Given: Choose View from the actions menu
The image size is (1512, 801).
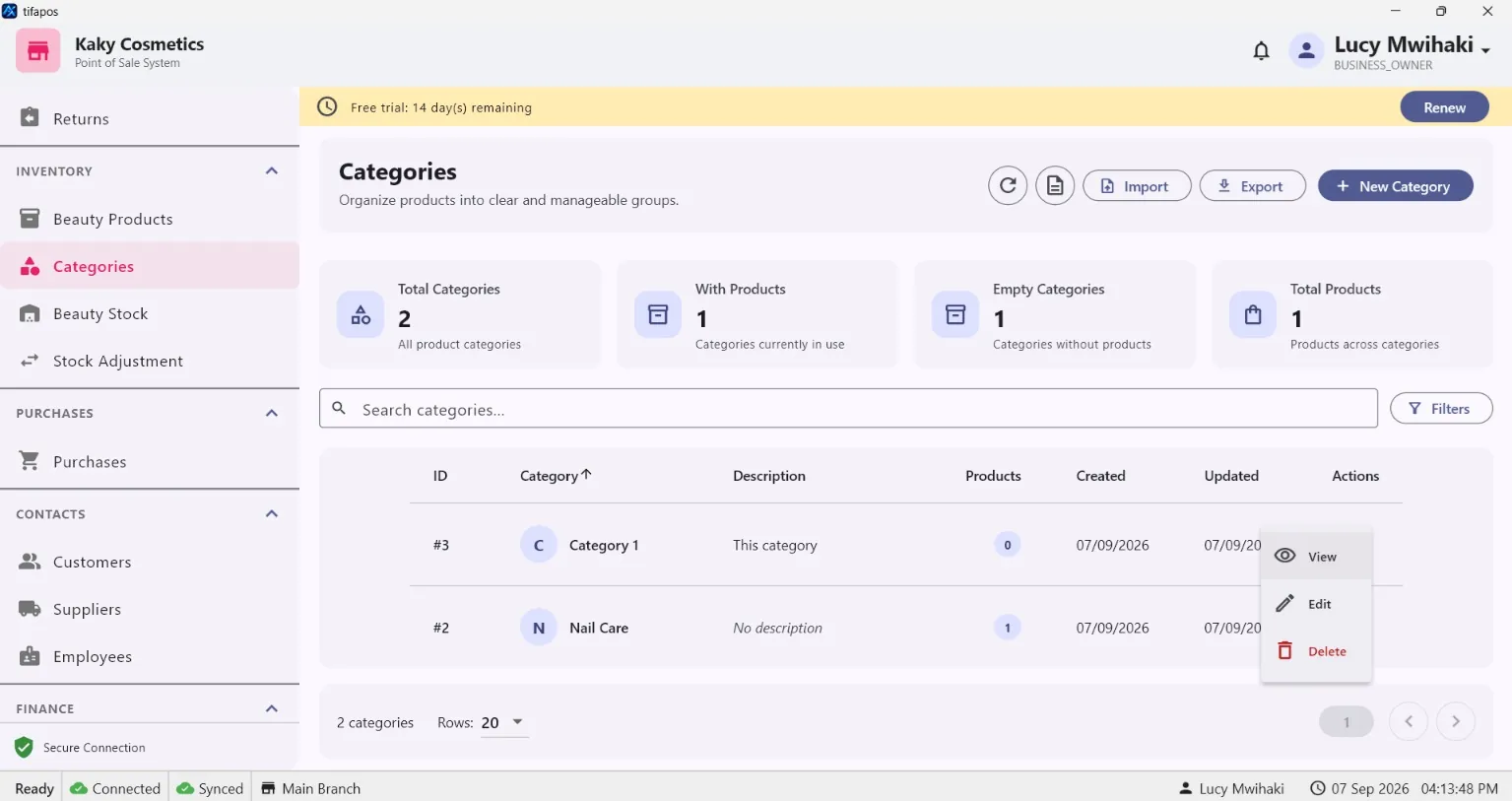Looking at the screenshot, I should tap(1316, 557).
